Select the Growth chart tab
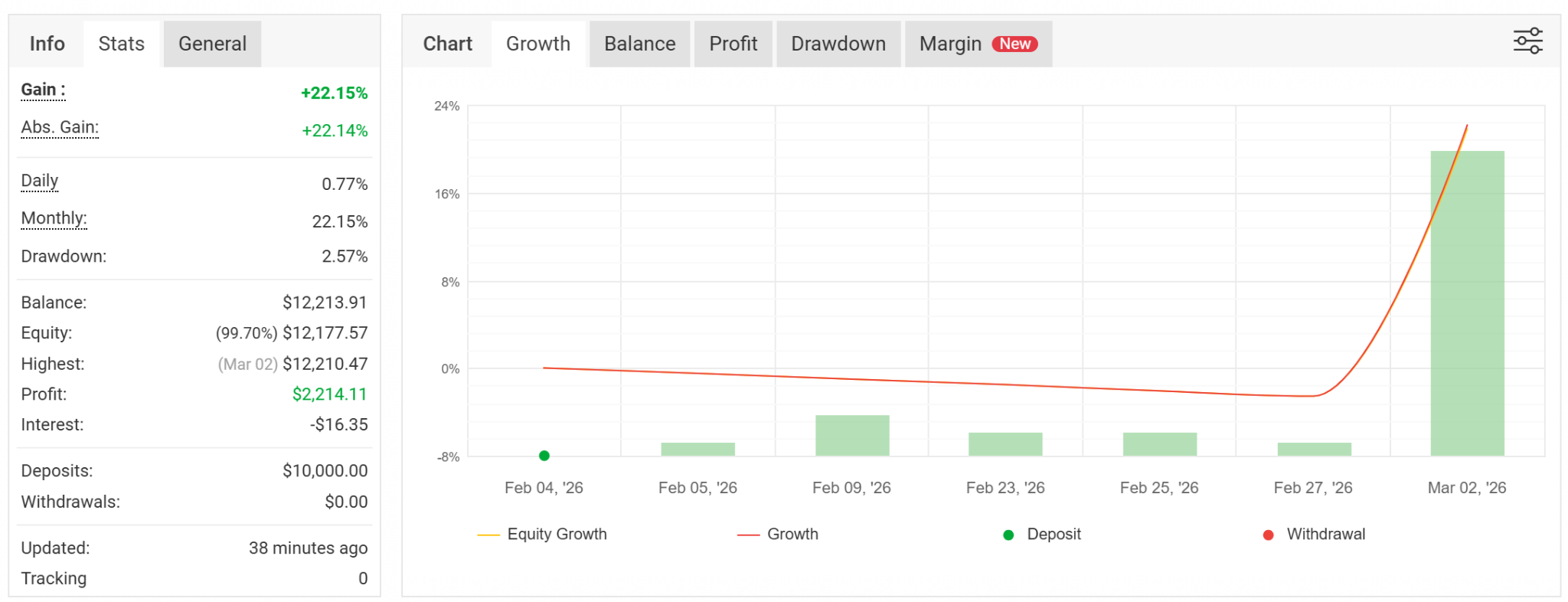 click(x=538, y=44)
